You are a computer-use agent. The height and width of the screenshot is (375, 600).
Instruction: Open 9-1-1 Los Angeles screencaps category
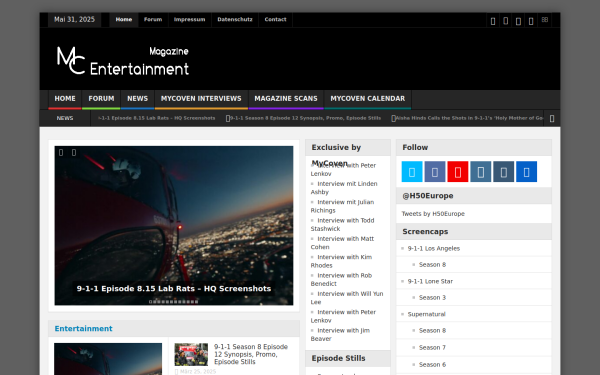click(434, 248)
